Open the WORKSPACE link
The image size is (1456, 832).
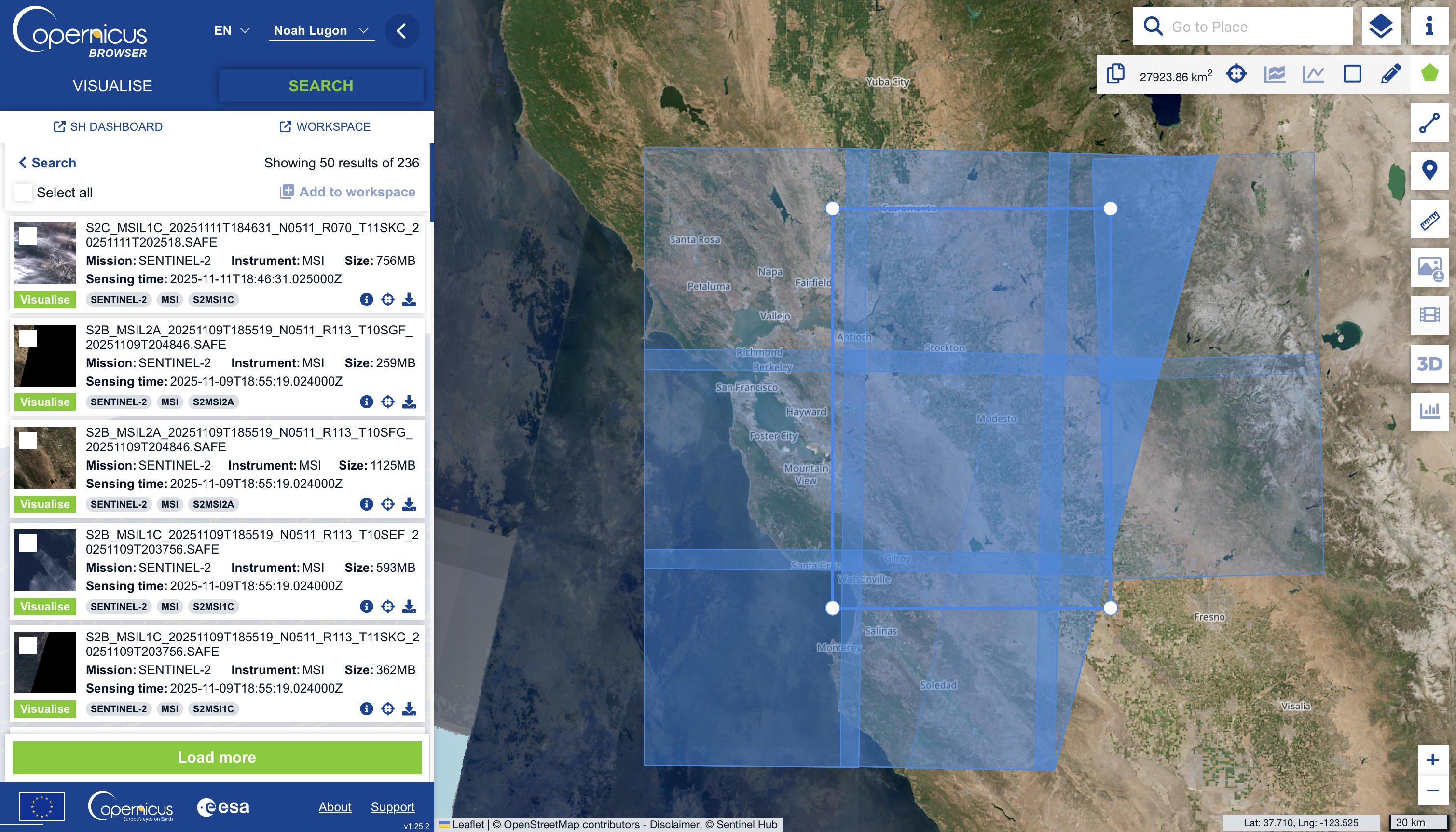325,127
